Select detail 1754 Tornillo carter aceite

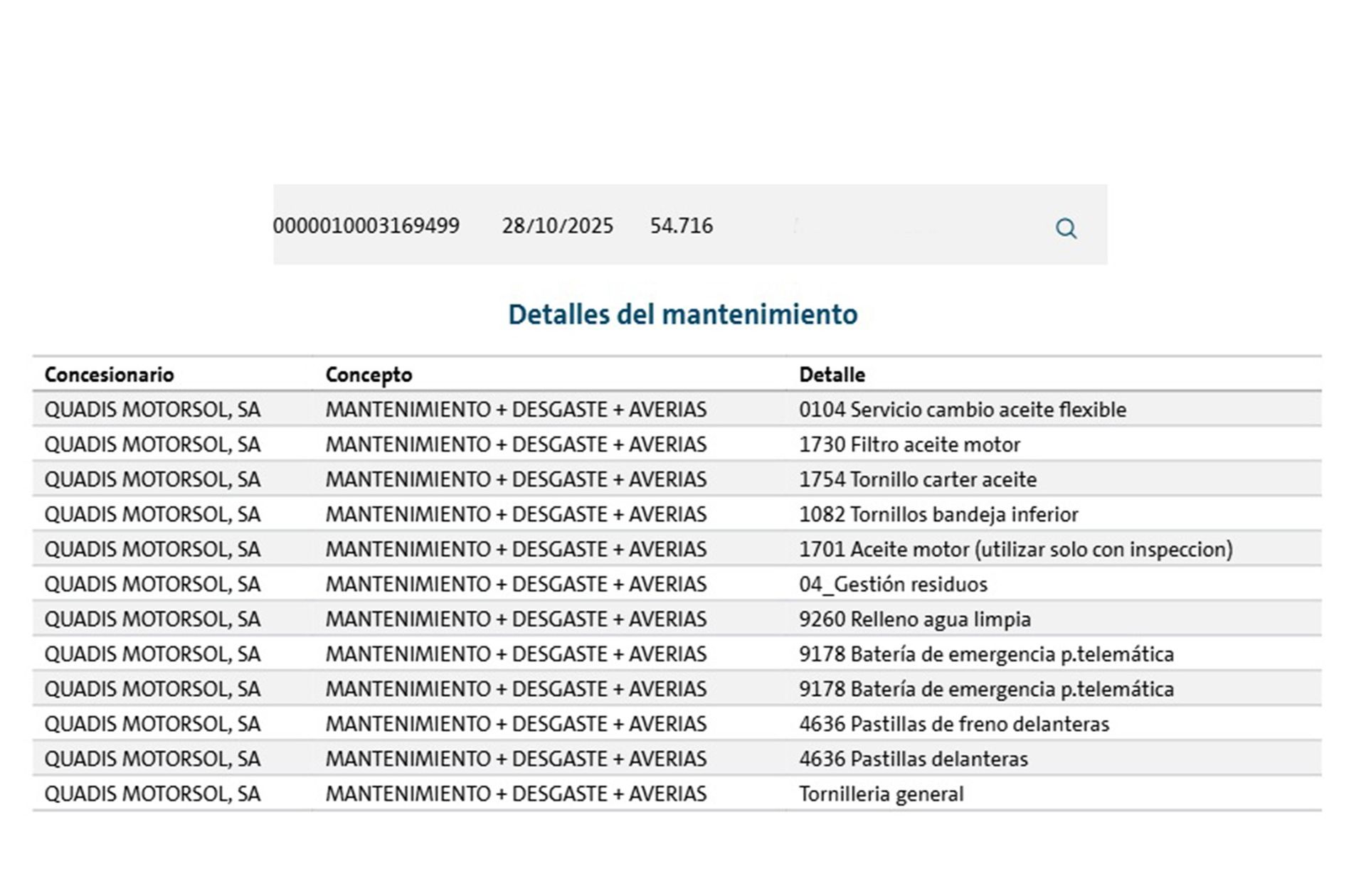918,479
